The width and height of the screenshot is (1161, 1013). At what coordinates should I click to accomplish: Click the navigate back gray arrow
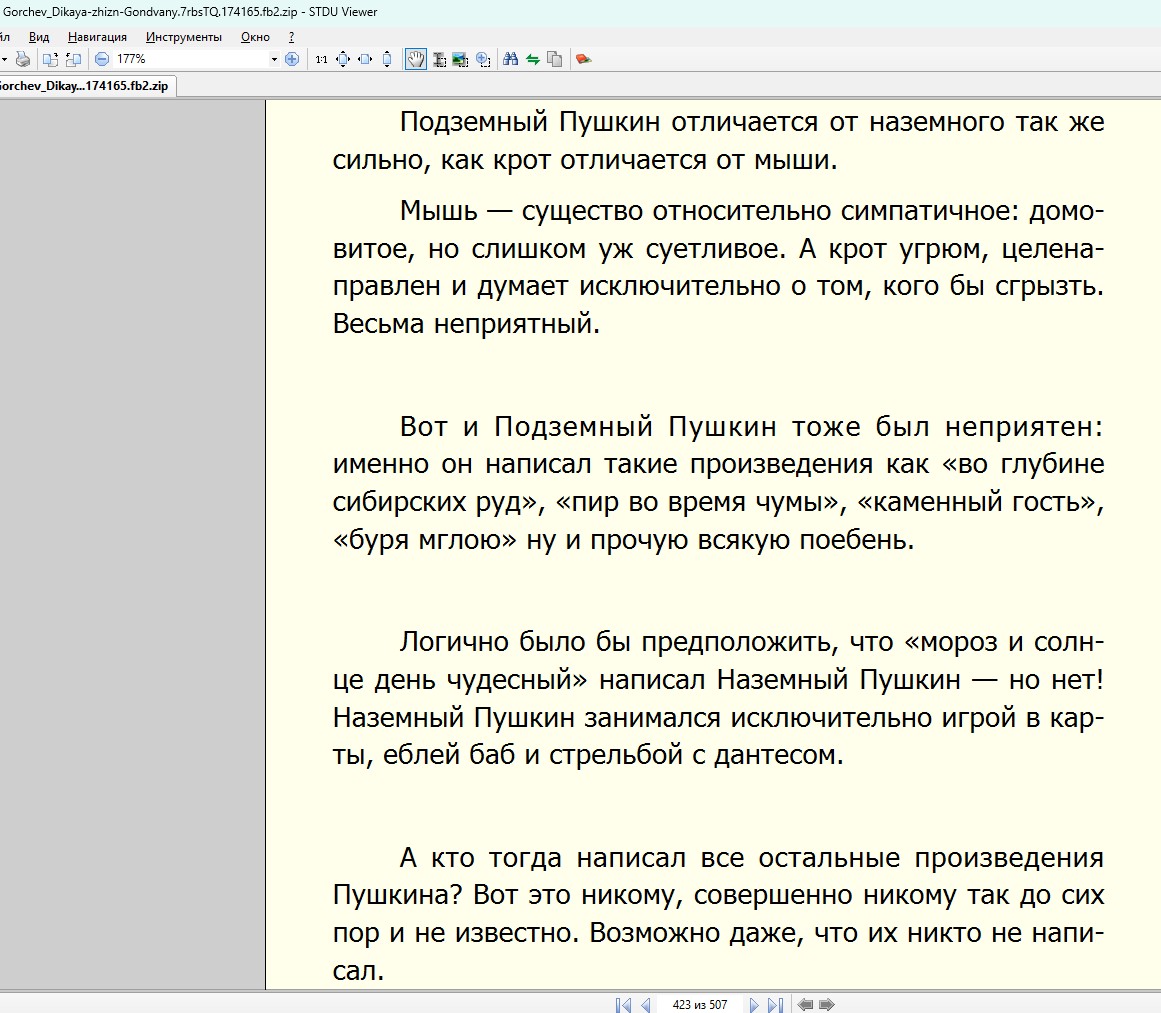coord(805,1005)
